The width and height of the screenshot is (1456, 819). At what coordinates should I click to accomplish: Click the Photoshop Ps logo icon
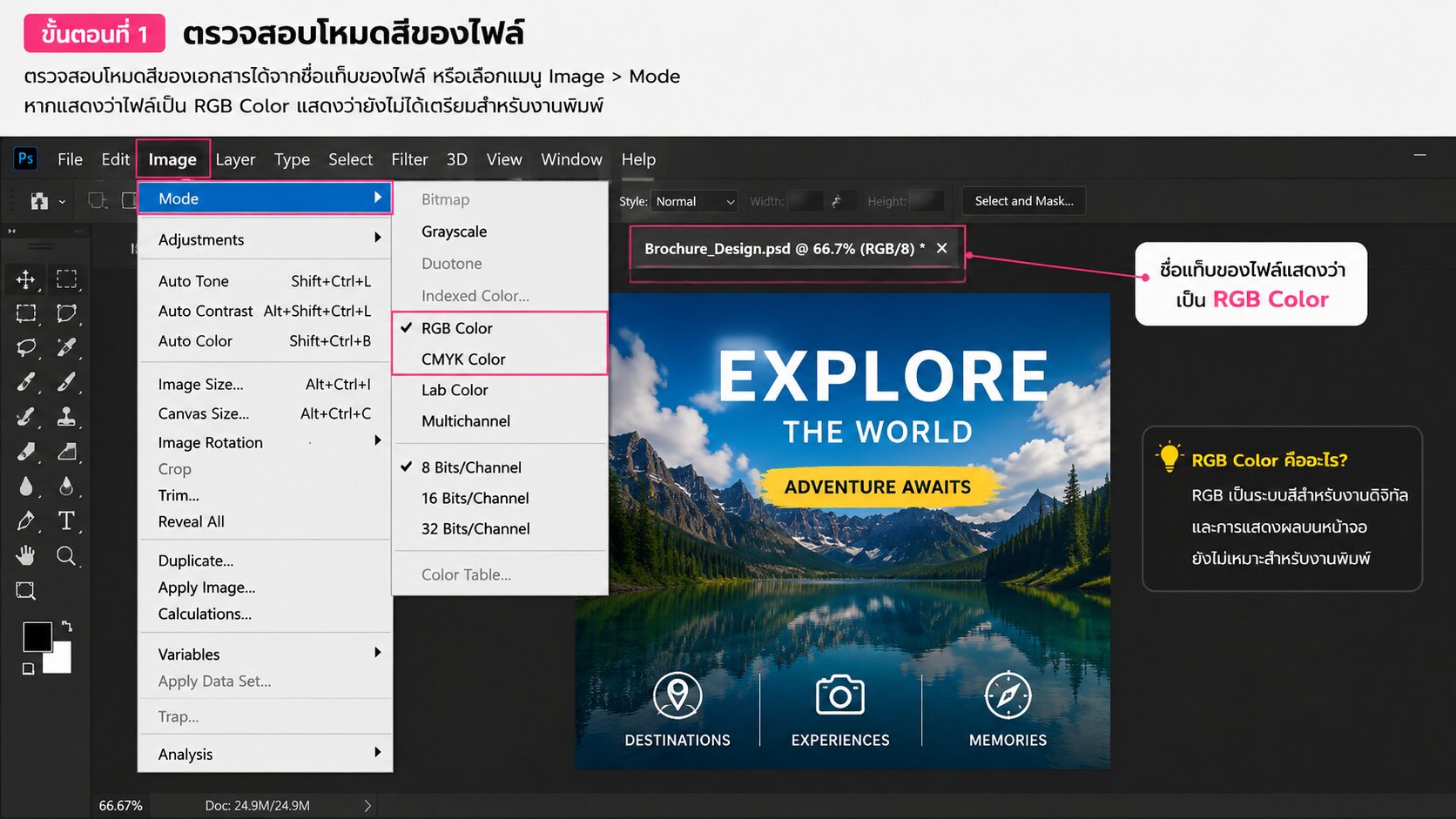pyautogui.click(x=26, y=158)
